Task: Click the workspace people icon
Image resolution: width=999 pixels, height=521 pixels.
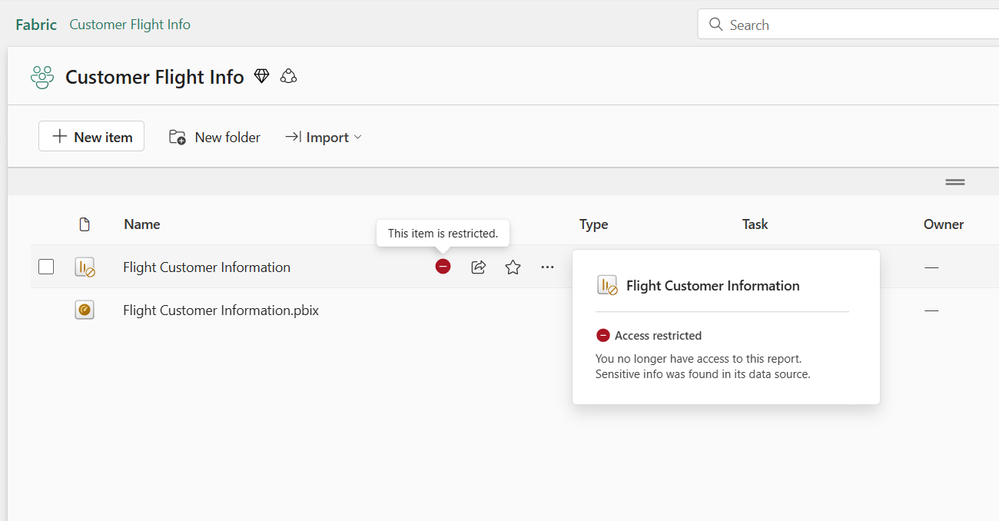Action: [x=42, y=77]
